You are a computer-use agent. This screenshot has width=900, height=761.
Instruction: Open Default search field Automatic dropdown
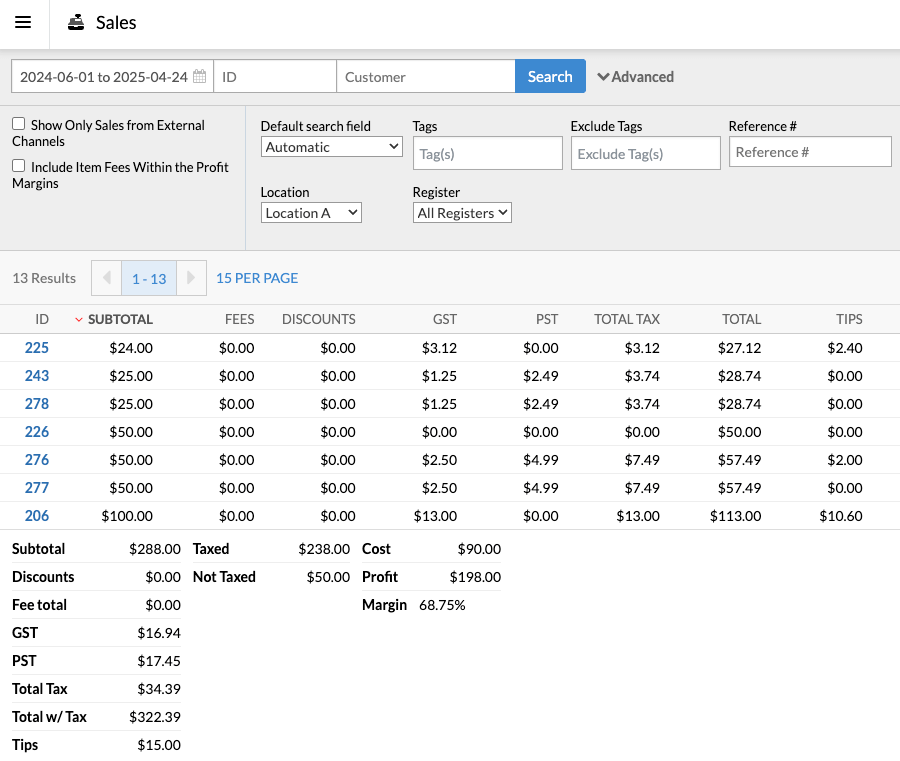[332, 147]
